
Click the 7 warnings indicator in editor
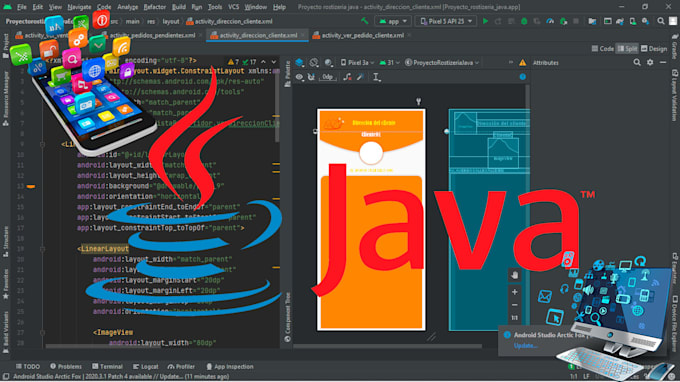[233, 62]
